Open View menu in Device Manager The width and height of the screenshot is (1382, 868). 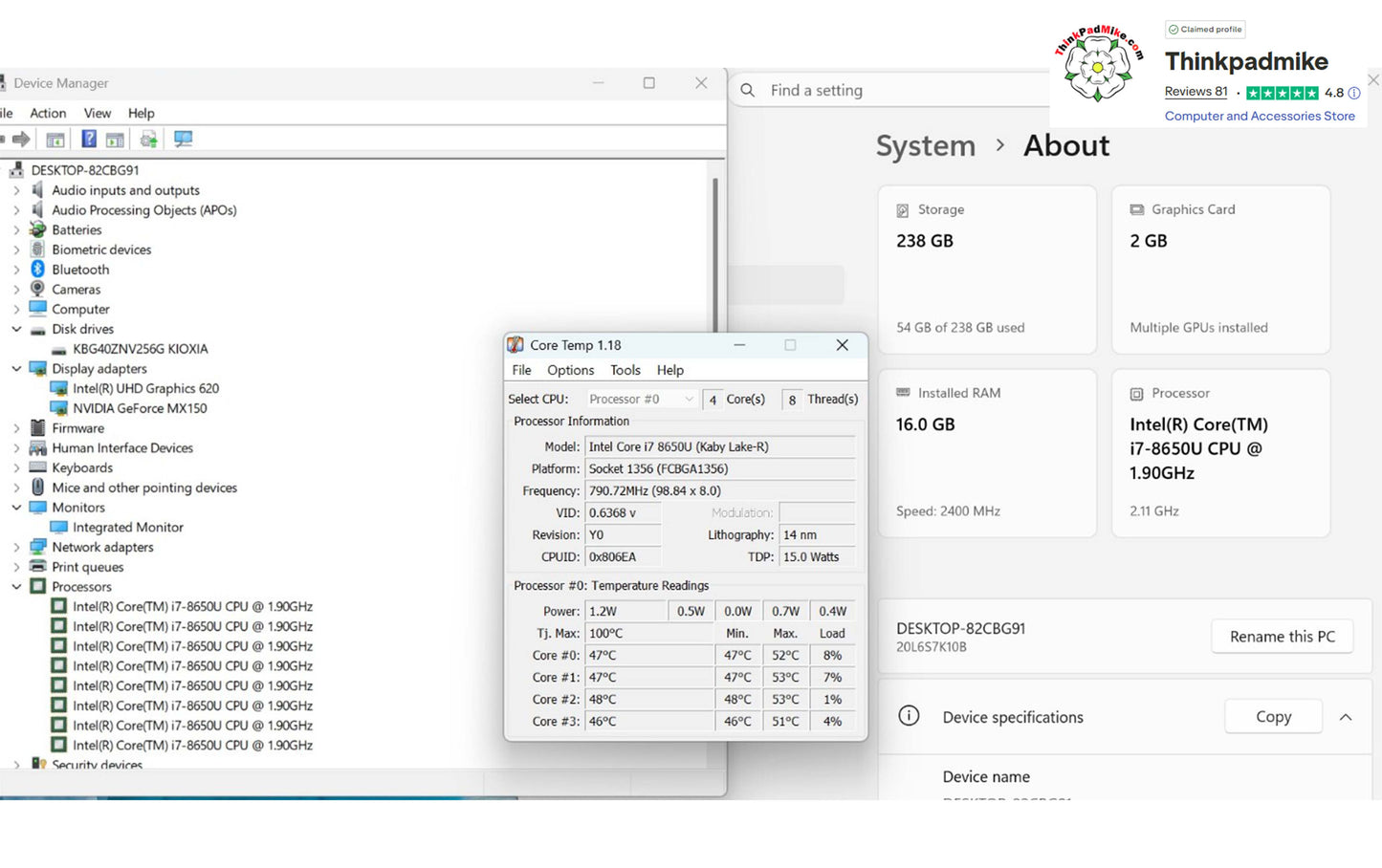tap(98, 113)
